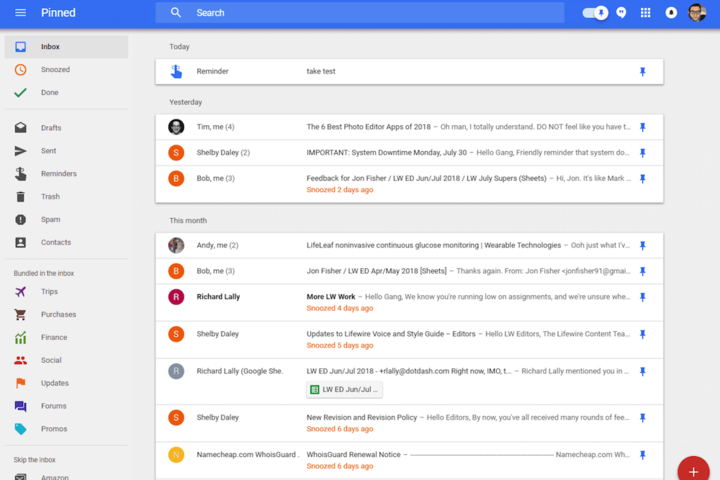Click Richard Lally's magenta R avatar

pyautogui.click(x=176, y=297)
